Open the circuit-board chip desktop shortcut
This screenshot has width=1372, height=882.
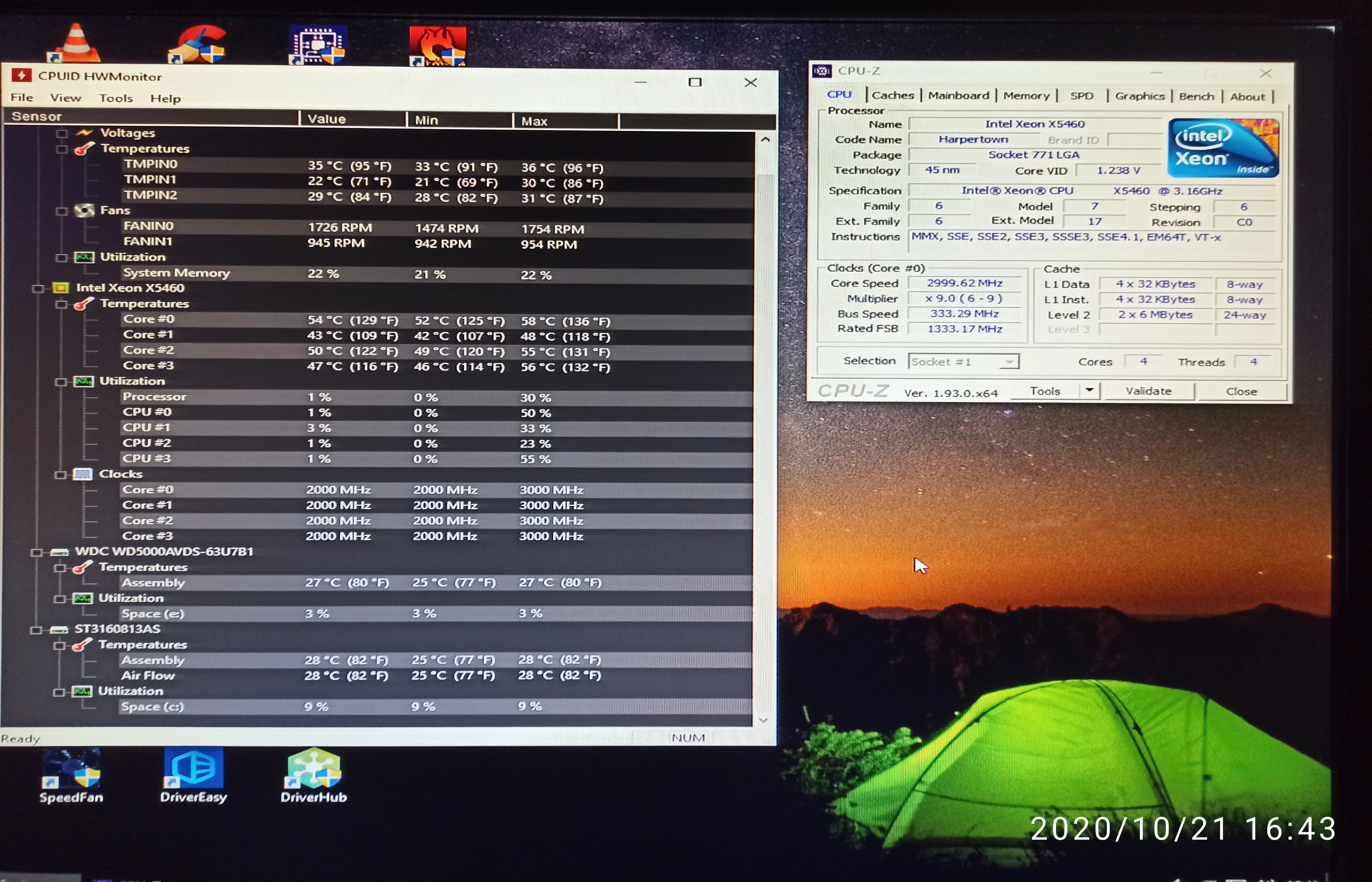(318, 45)
